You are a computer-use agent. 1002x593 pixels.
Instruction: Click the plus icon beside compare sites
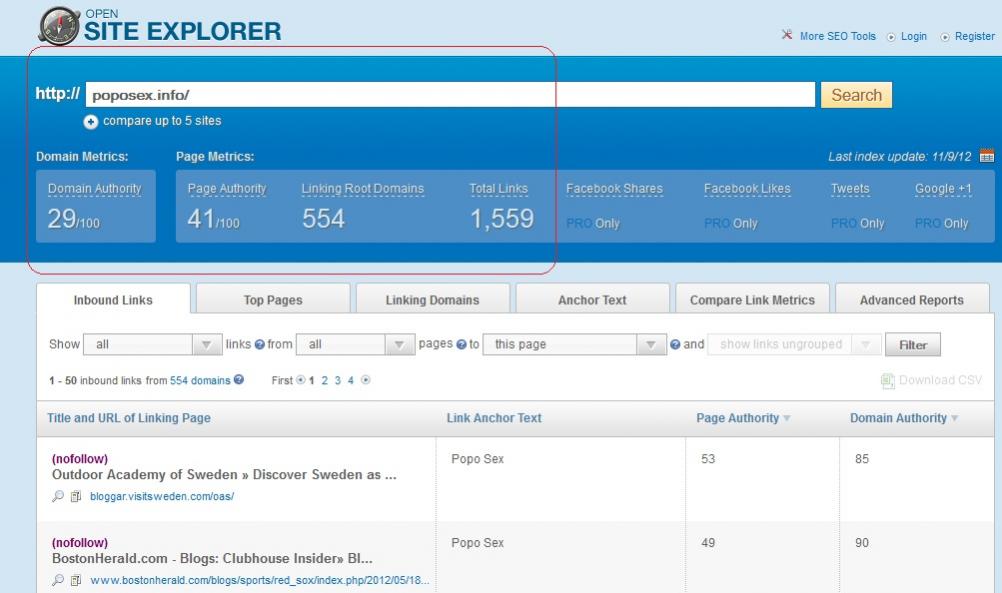tap(91, 121)
